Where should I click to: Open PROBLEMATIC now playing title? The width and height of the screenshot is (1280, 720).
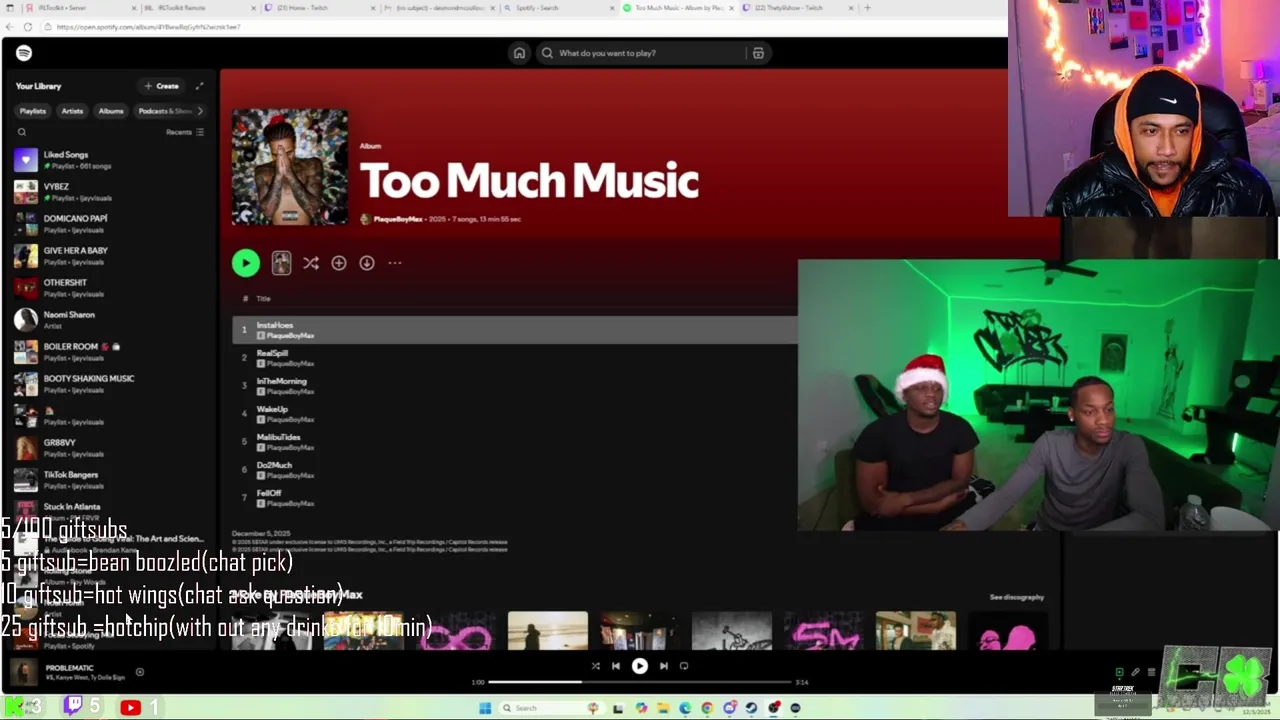(x=69, y=668)
